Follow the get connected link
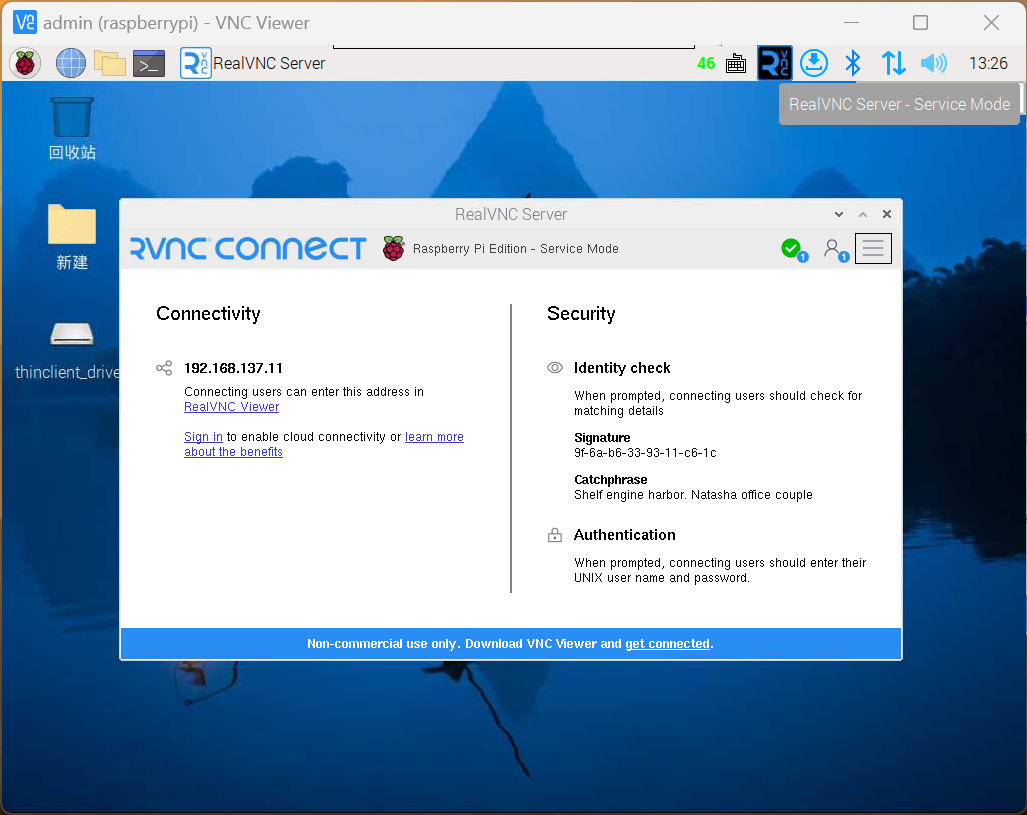The width and height of the screenshot is (1027, 815). pos(667,644)
